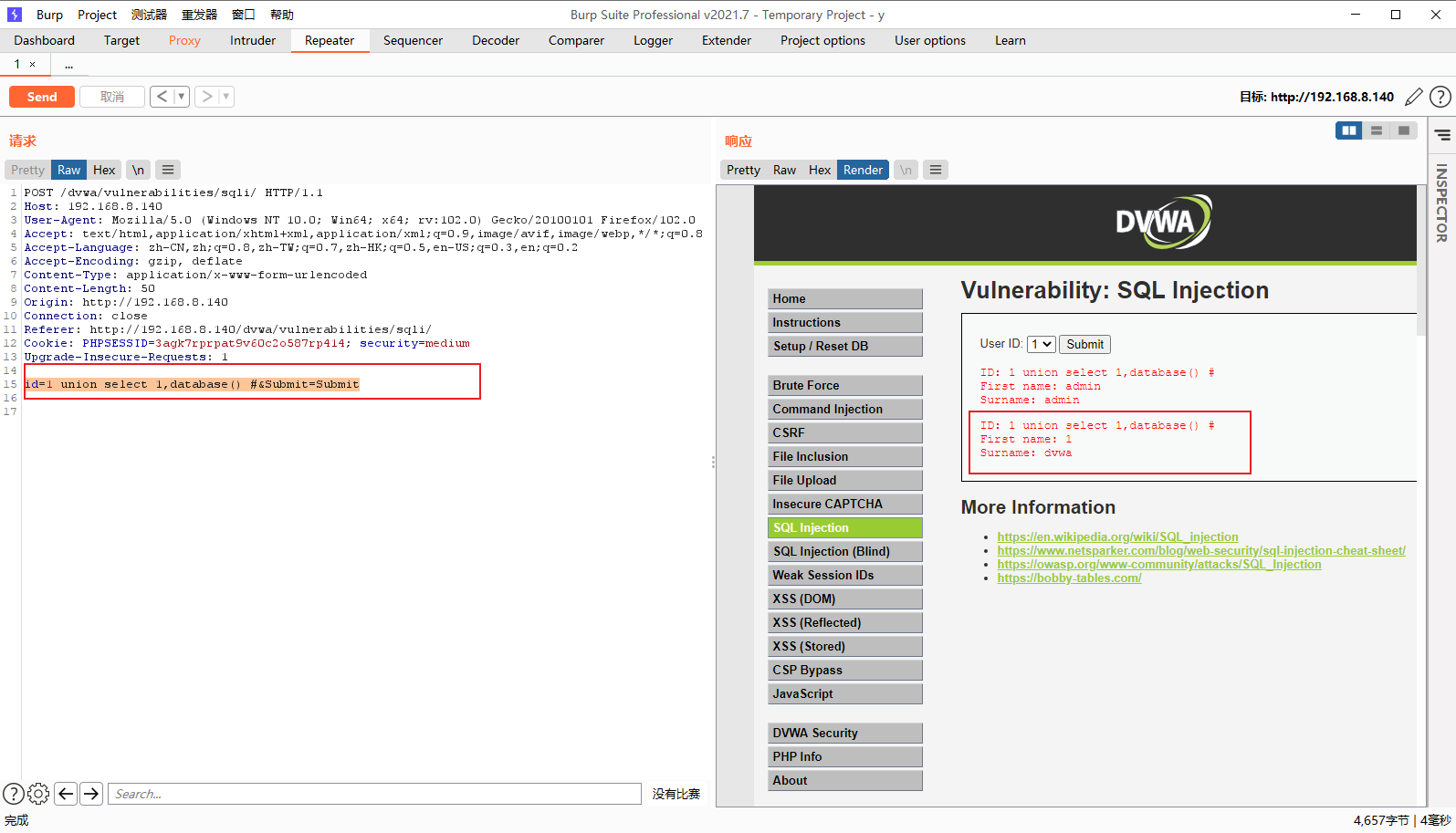The width and height of the screenshot is (1456, 833).
Task: Open the 窗口 menu
Action: [x=244, y=15]
